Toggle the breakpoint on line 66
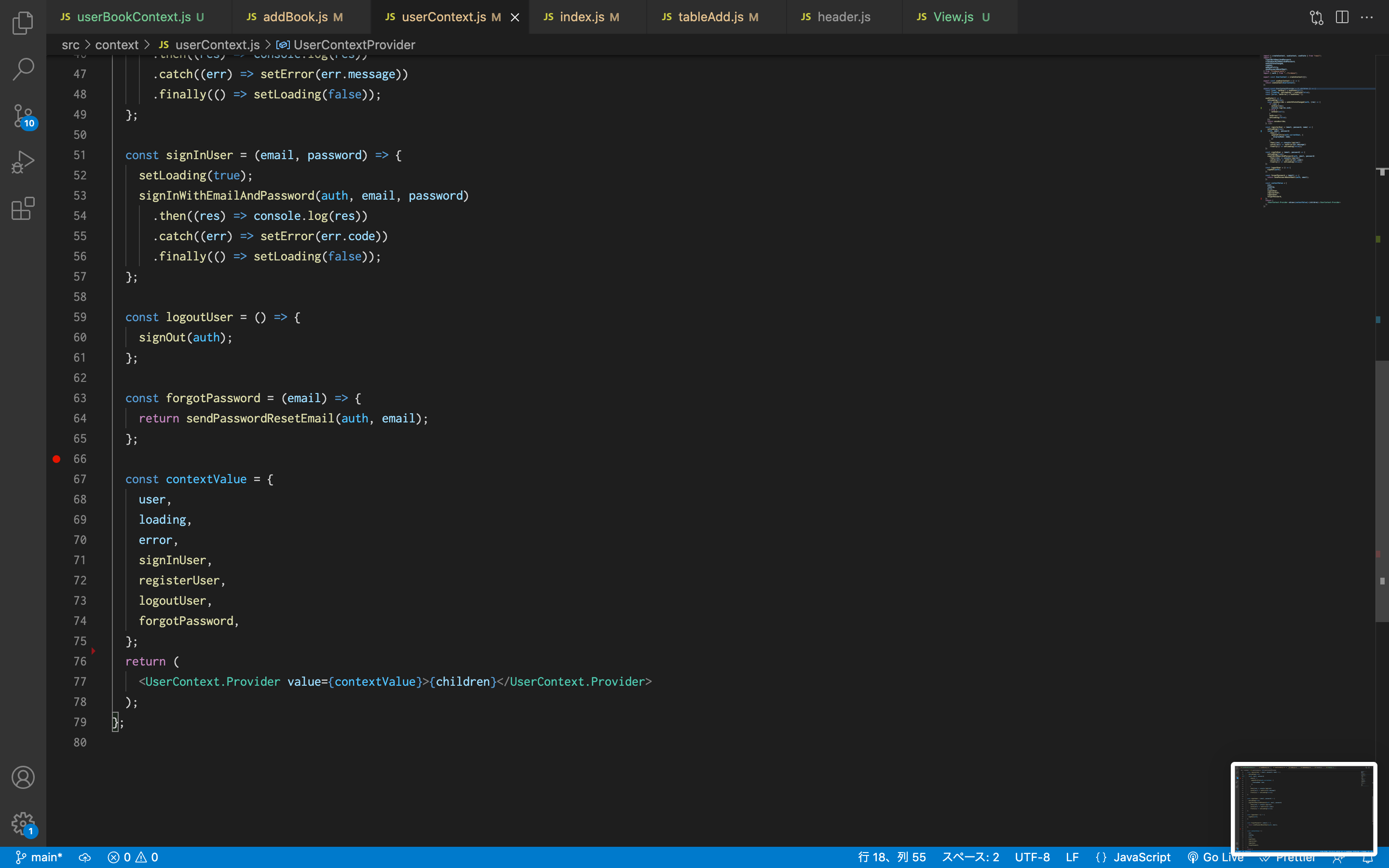 click(x=56, y=459)
